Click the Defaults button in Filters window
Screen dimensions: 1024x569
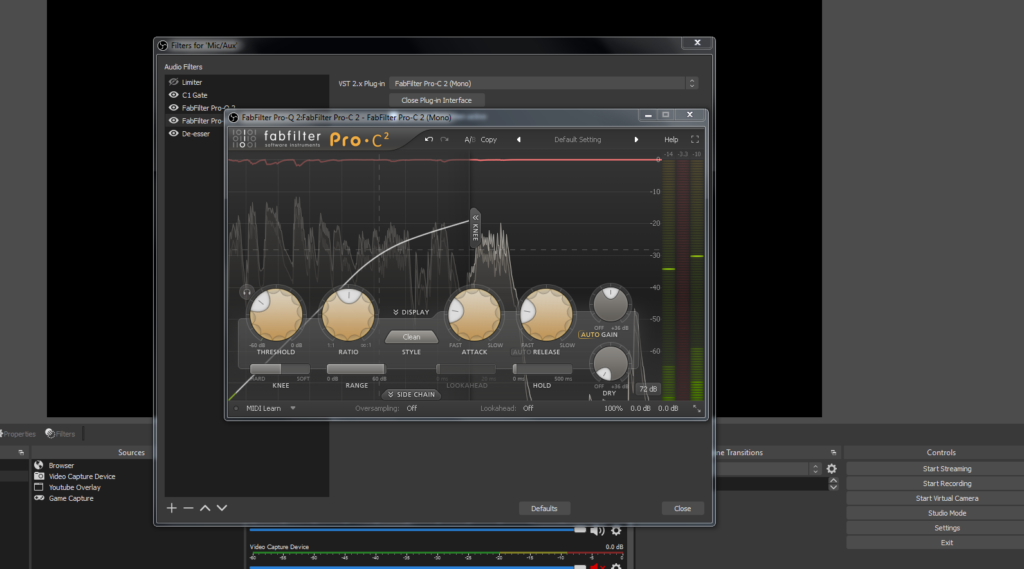544,508
